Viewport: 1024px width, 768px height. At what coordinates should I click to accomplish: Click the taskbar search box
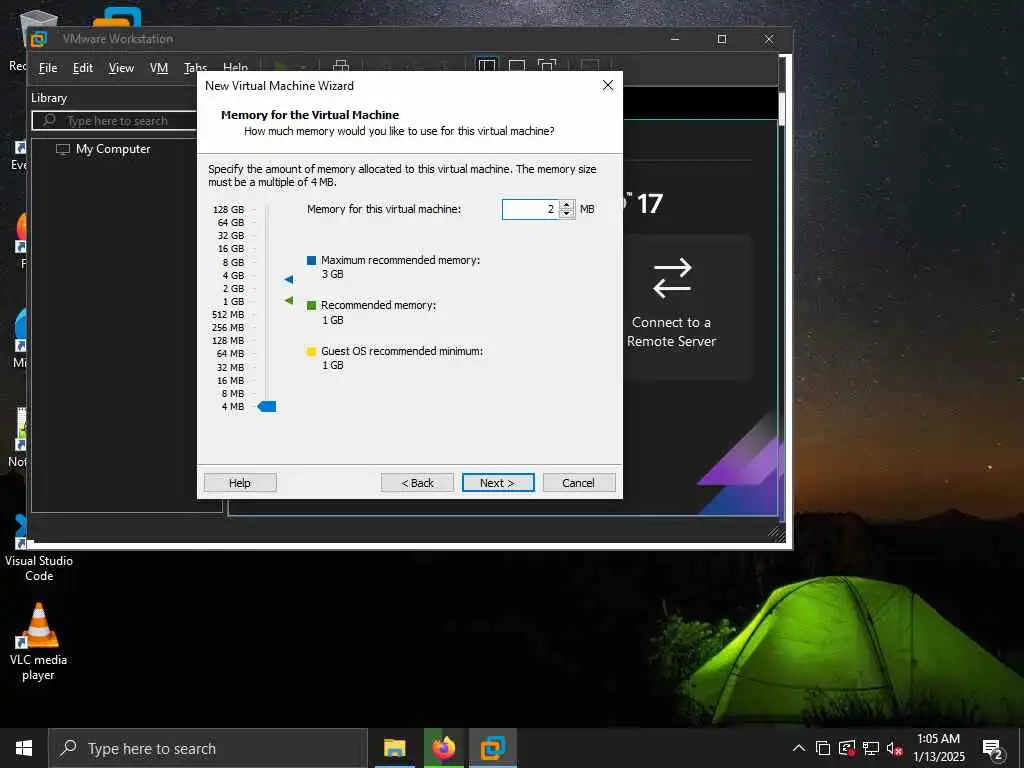tap(208, 748)
